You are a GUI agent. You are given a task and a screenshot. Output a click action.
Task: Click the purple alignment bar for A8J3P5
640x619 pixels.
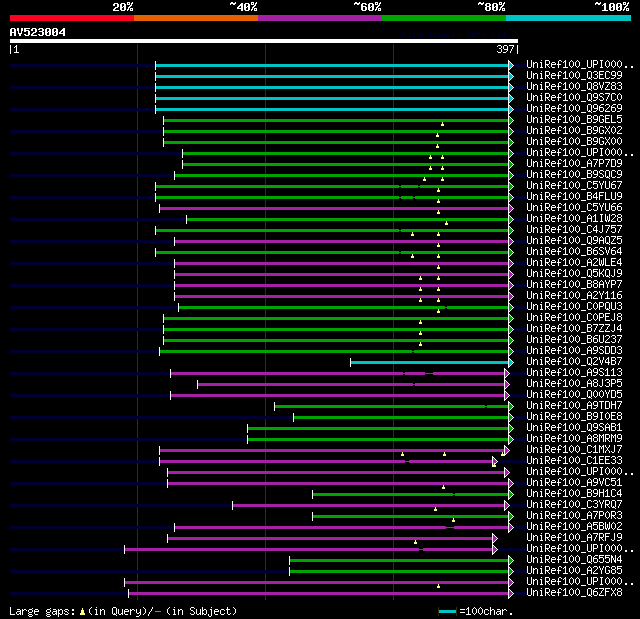(351, 384)
